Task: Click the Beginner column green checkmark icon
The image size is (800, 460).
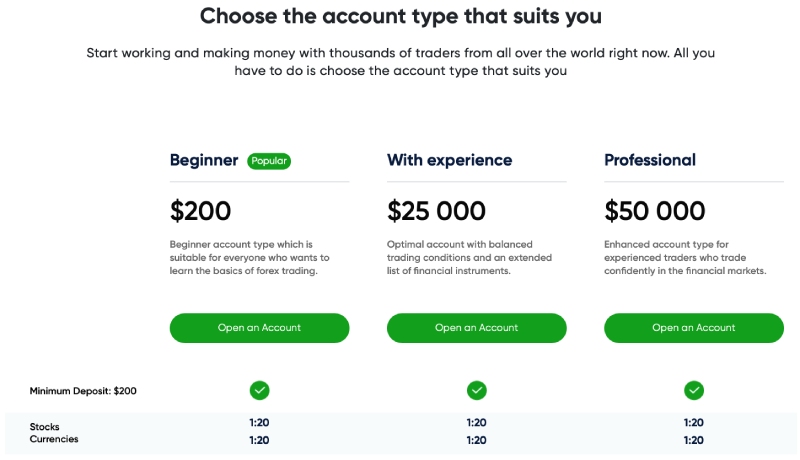Action: [x=260, y=391]
